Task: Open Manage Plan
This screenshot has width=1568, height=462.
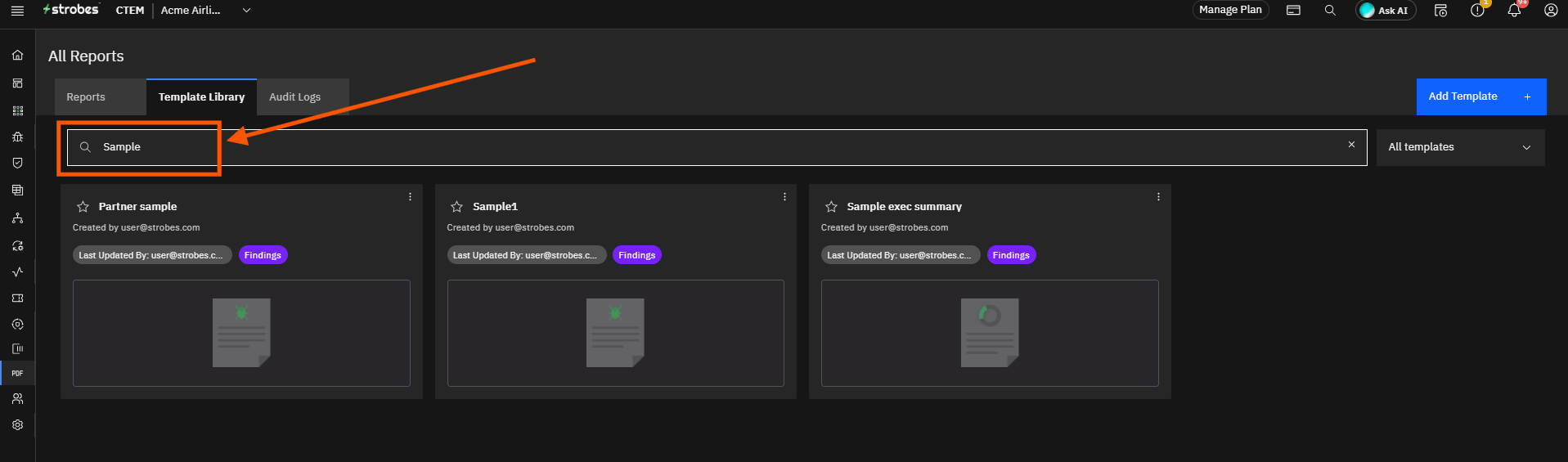Action: point(1230,10)
